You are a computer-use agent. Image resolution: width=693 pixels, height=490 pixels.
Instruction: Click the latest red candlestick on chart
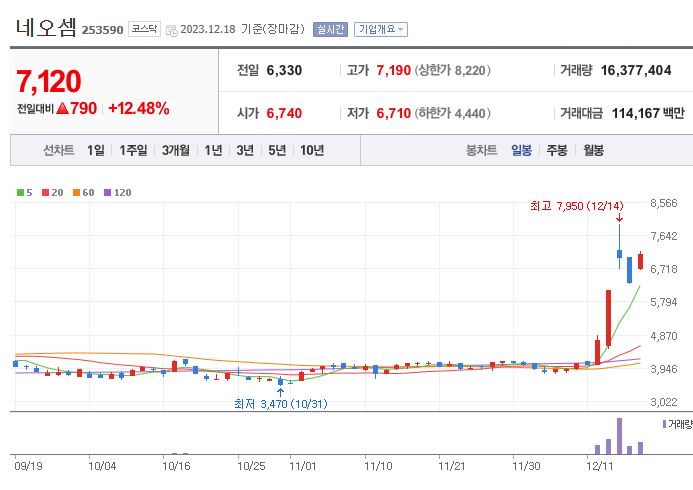tap(640, 261)
